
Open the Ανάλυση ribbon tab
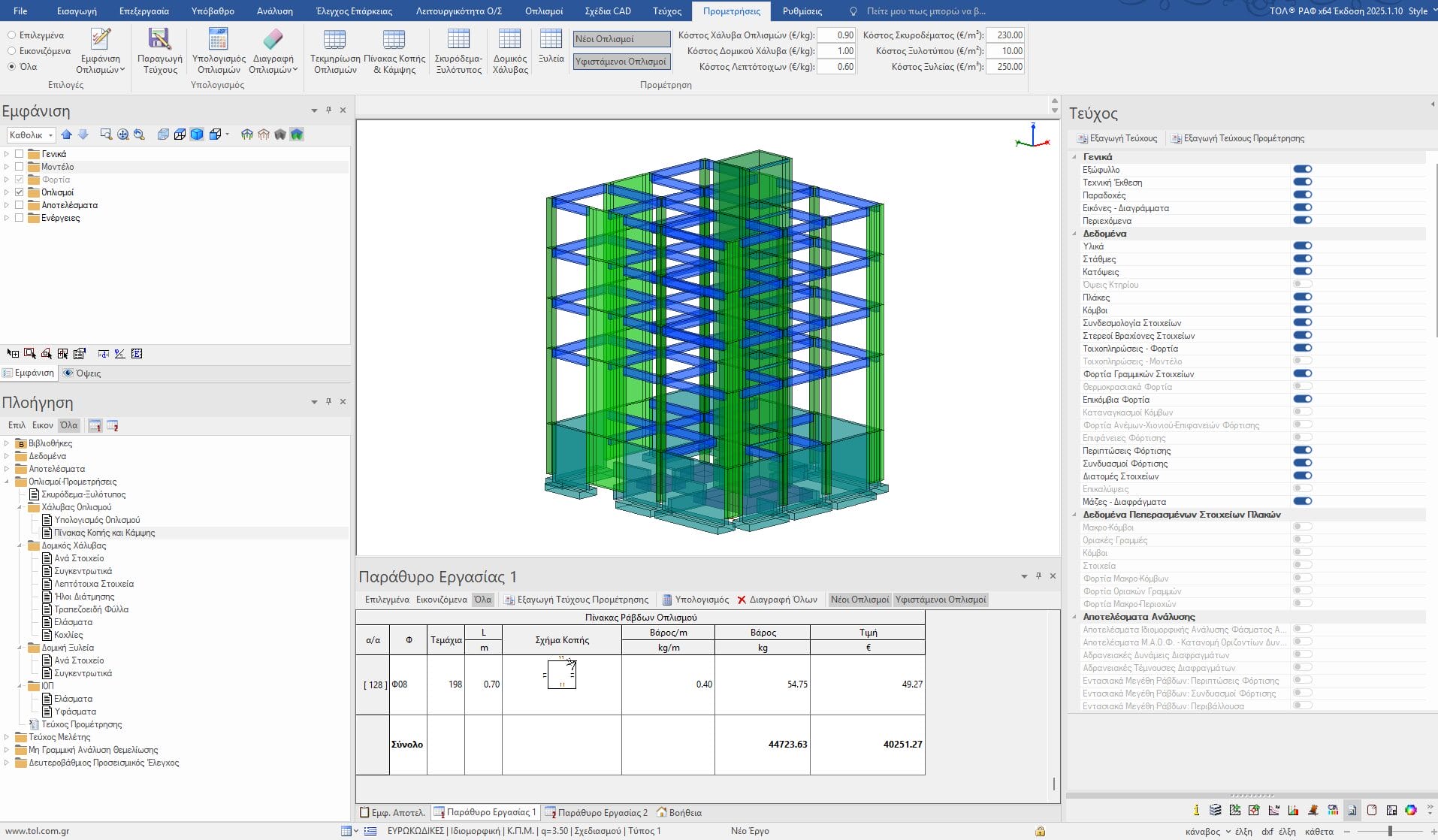(274, 11)
